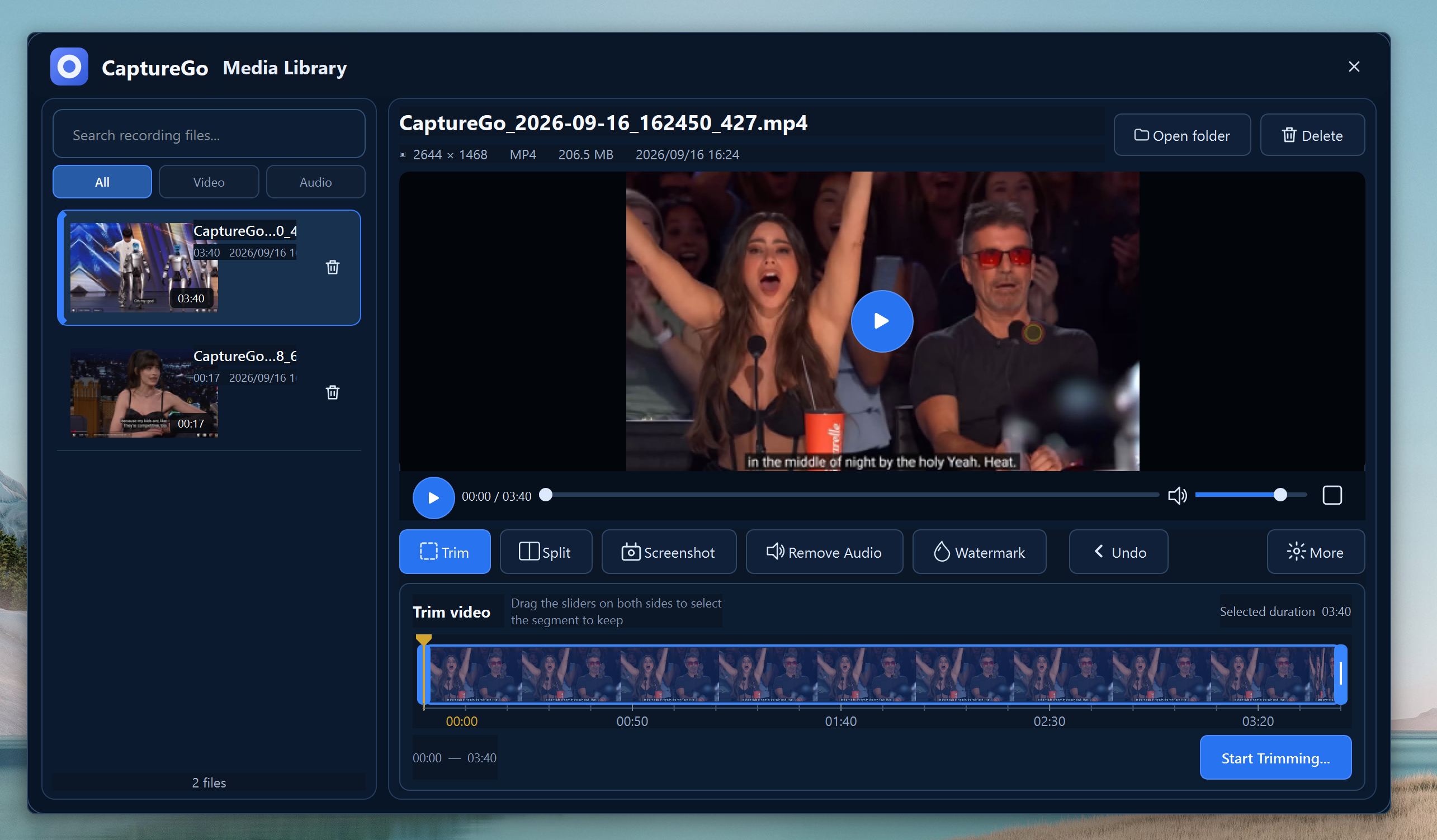The height and width of the screenshot is (840, 1437).
Task: Undo the last edit
Action: click(1118, 552)
